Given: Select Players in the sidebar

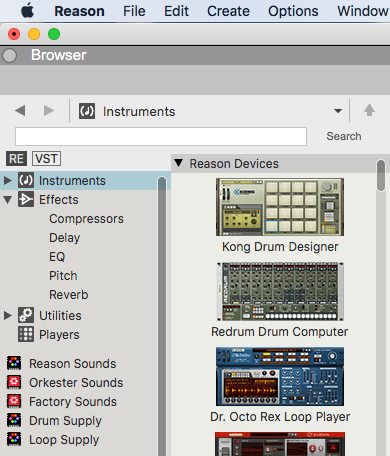Looking at the screenshot, I should [x=59, y=335].
